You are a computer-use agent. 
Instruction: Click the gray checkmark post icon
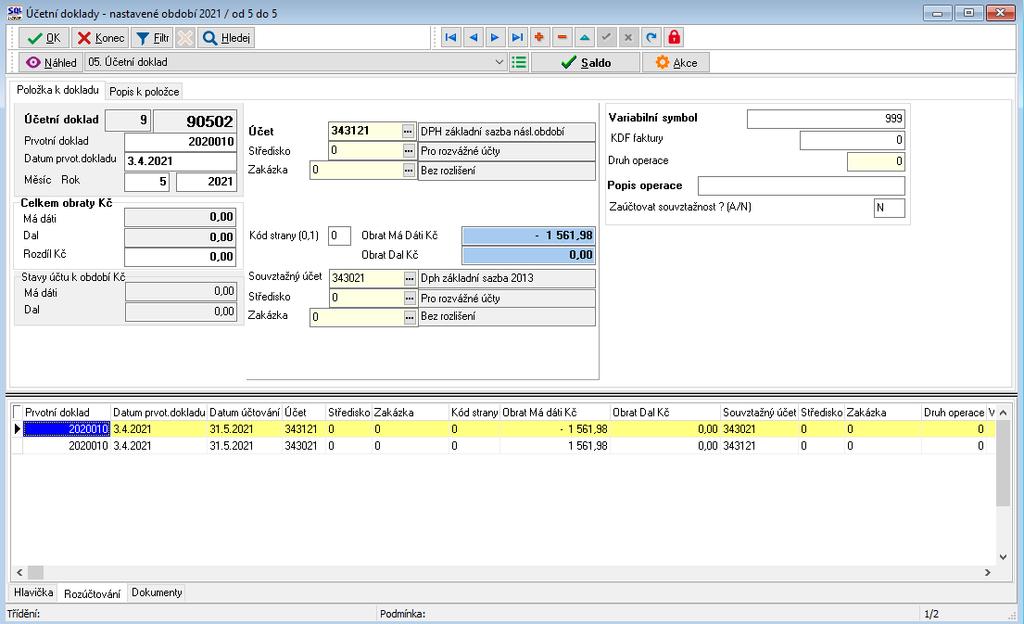(x=606, y=37)
